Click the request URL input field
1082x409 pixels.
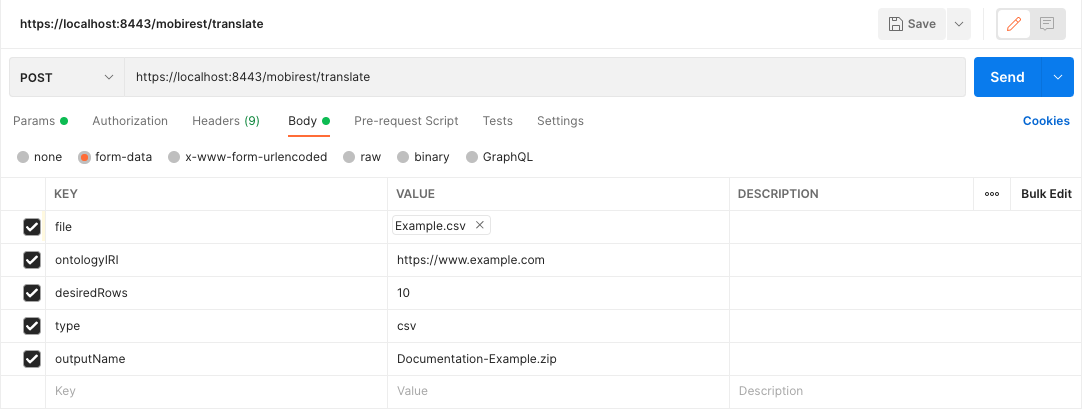[x=544, y=77]
